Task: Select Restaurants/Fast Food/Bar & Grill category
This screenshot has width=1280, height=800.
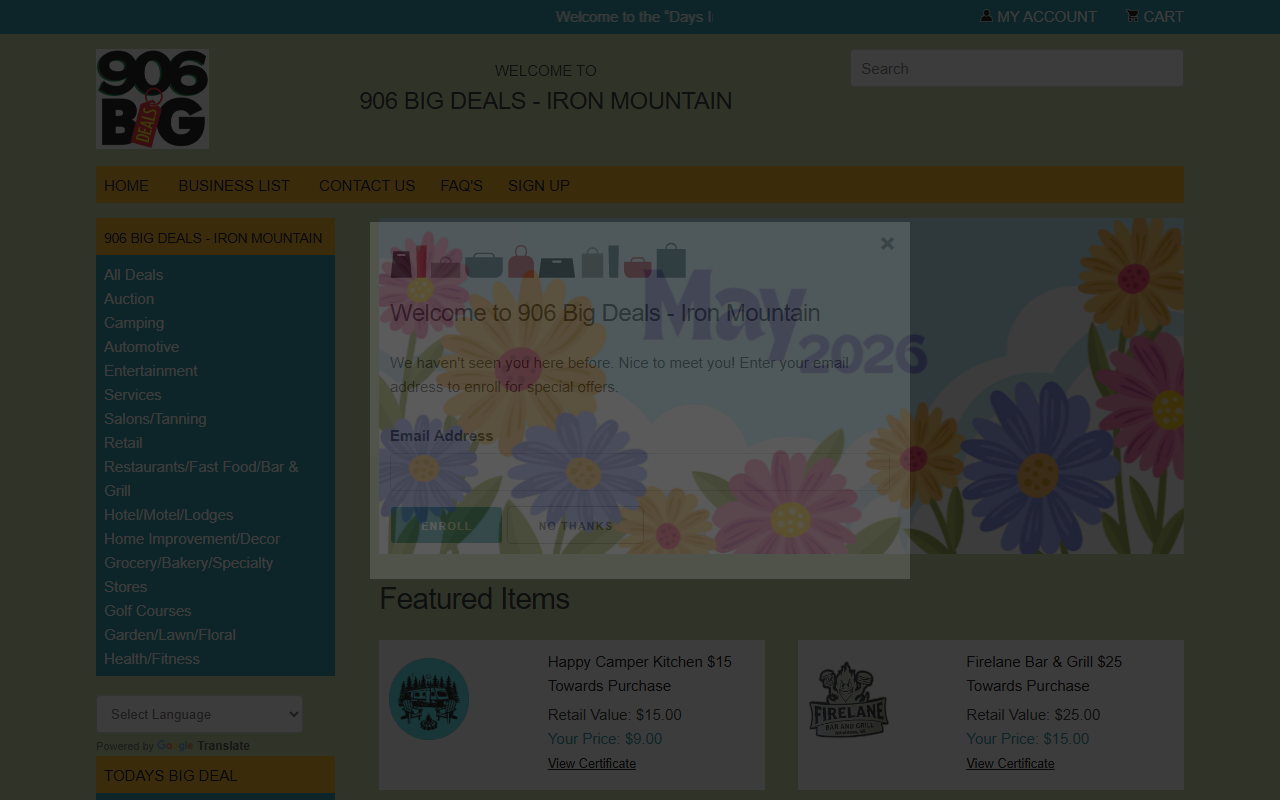Action: coord(201,479)
